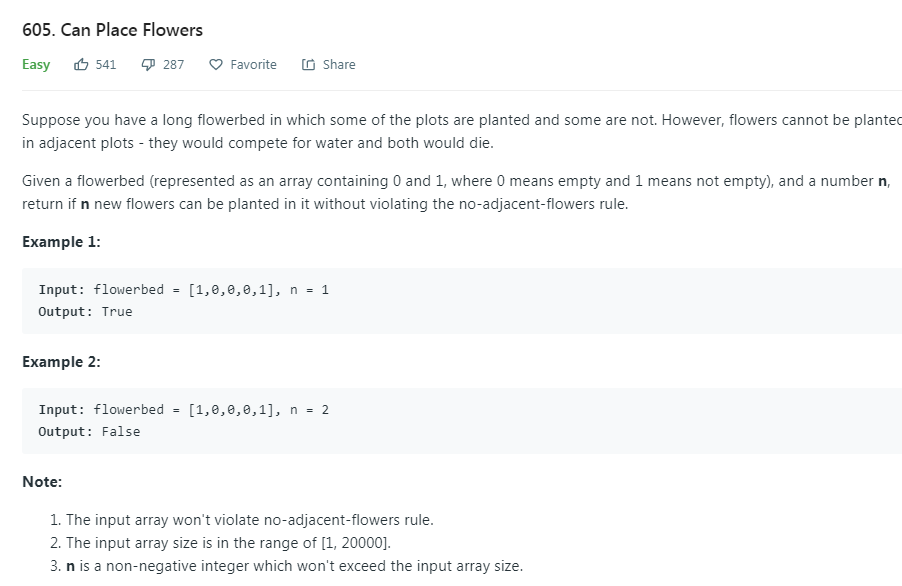Favorite the problem using the heart icon
The height and width of the screenshot is (586, 902).
(x=214, y=64)
